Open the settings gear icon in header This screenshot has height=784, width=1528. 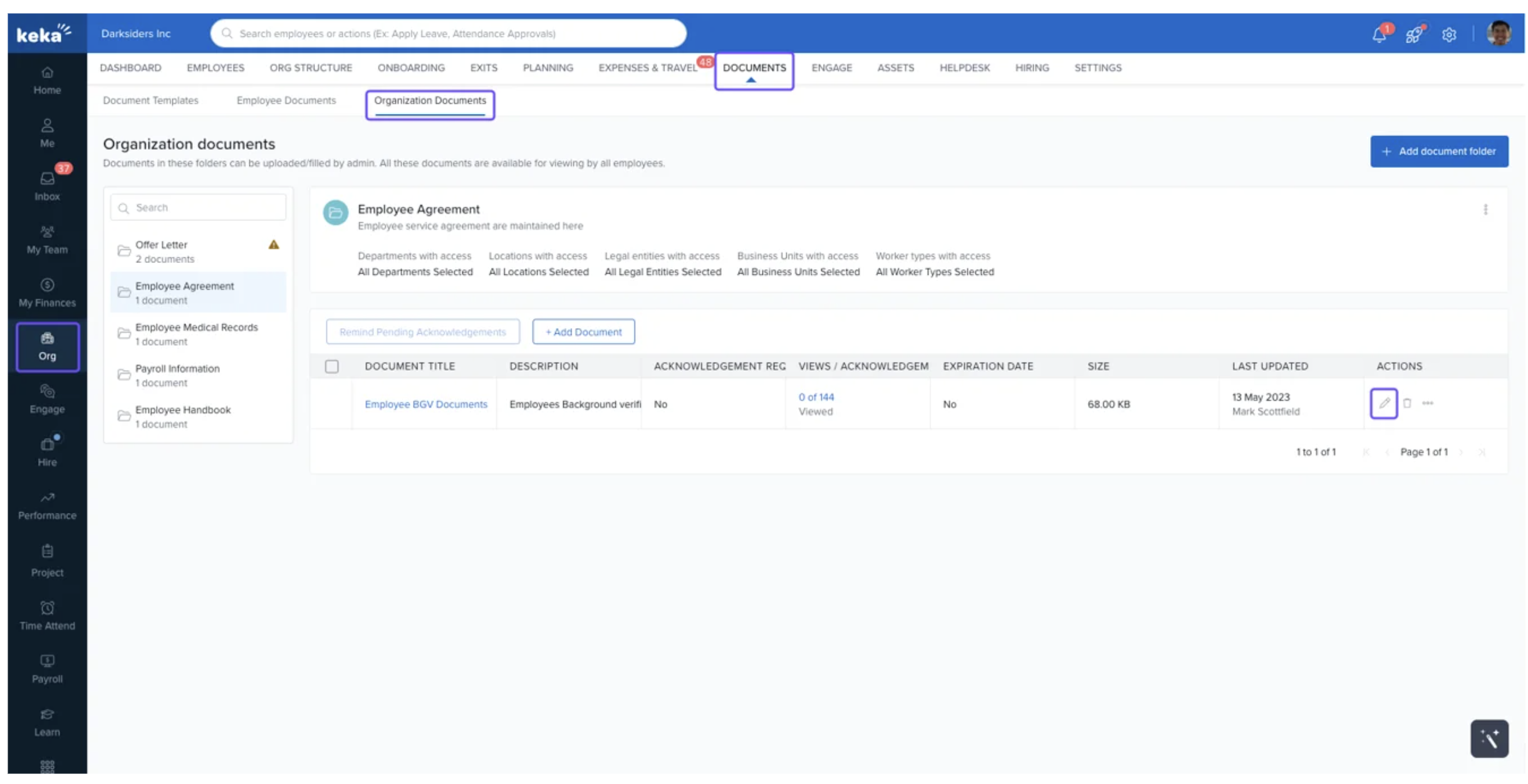(x=1448, y=35)
